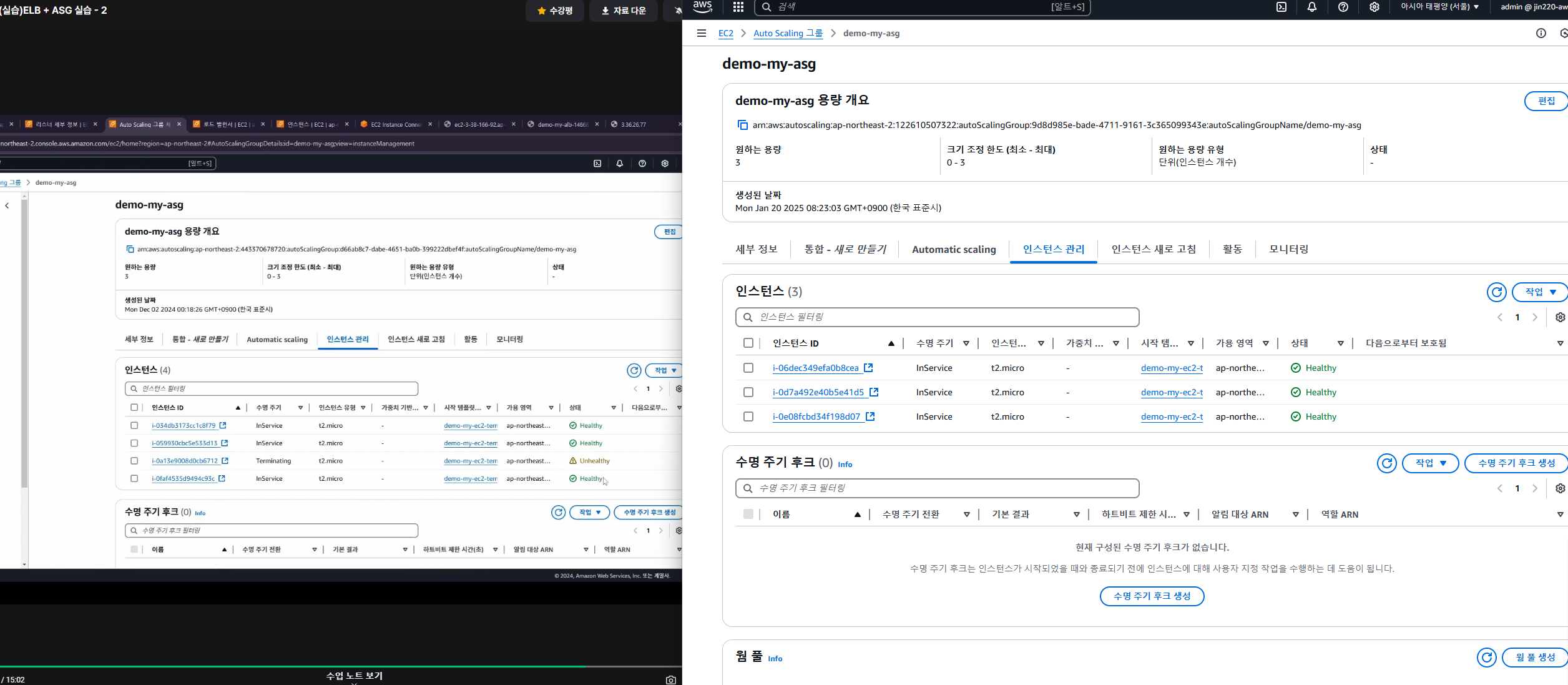Focus the AWS 검색 search box
This screenshot has width=1568, height=685.
coord(923,7)
